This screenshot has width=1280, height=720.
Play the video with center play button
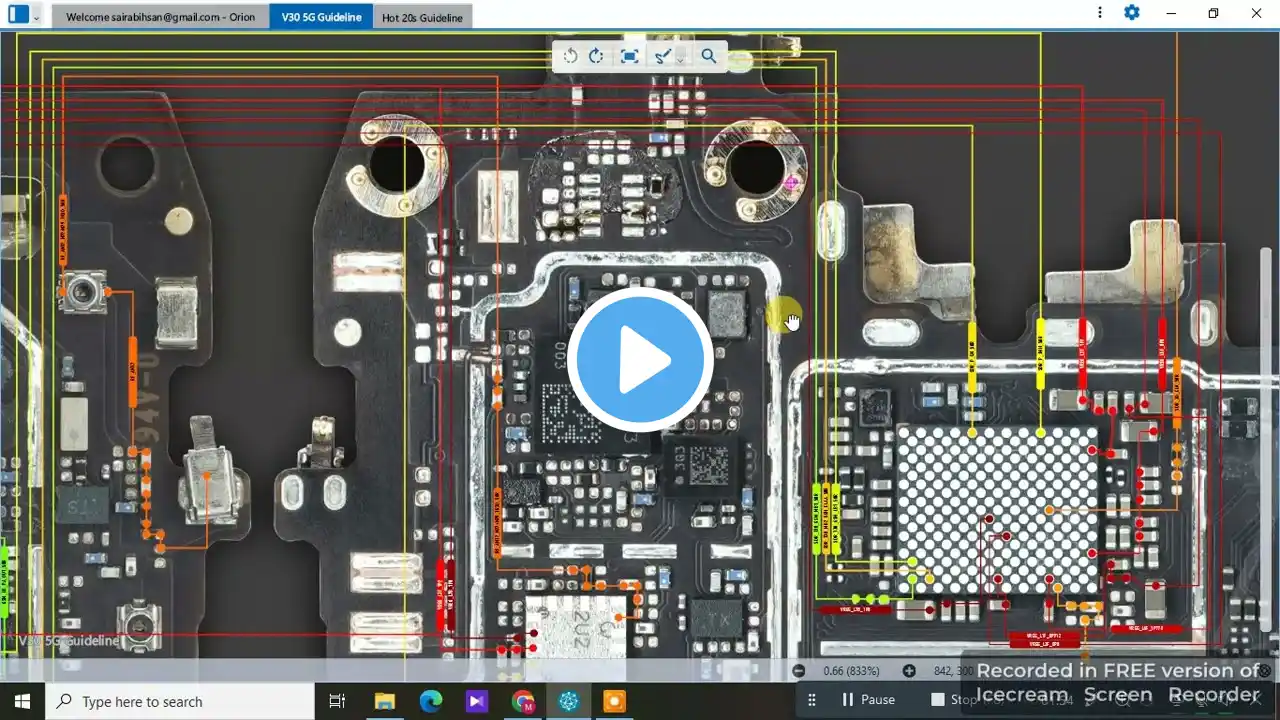coord(640,360)
